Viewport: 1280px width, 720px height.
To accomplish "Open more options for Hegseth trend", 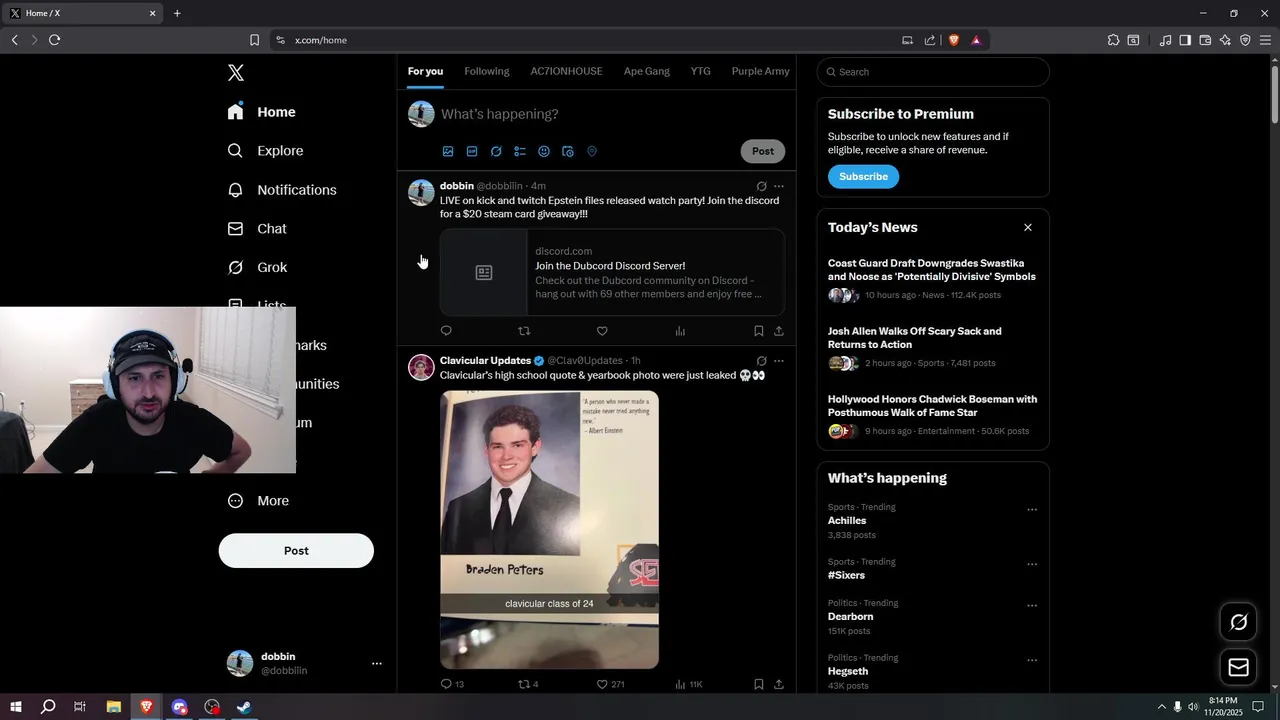I will 1032,661.
